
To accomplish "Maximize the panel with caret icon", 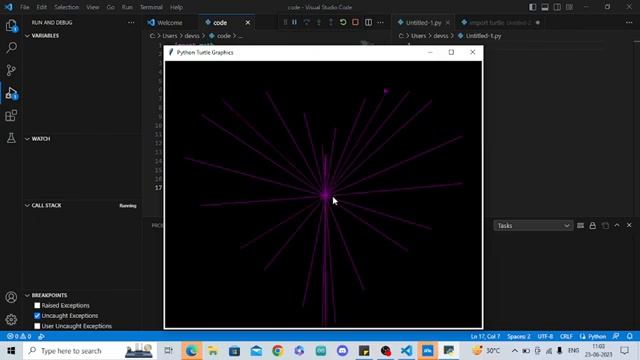I will pos(617,225).
